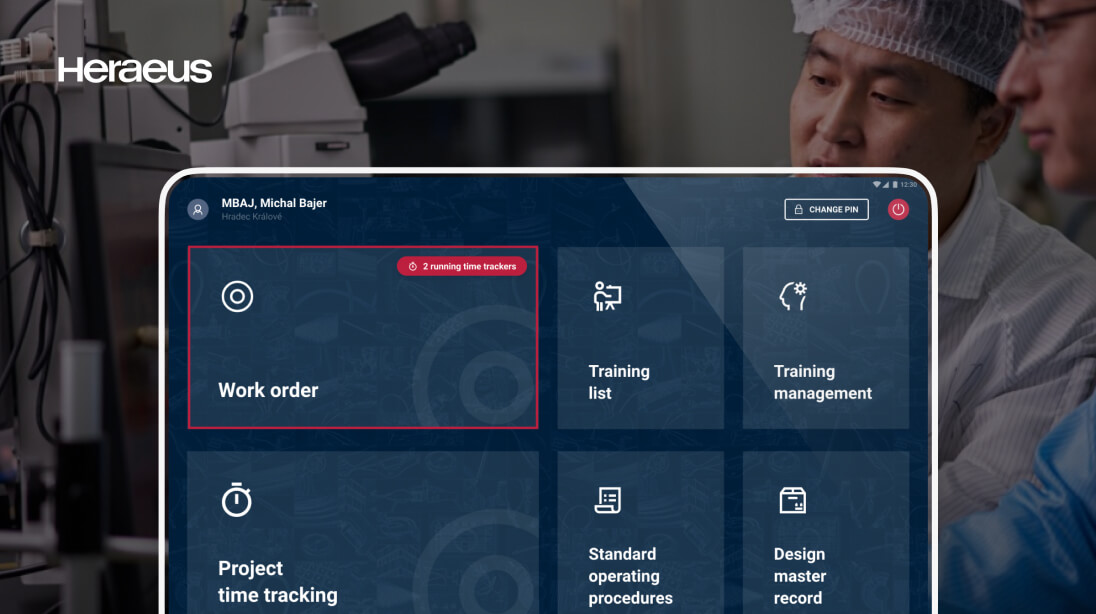1096x614 pixels.
Task: Open the Training management tile label
Action: (822, 382)
